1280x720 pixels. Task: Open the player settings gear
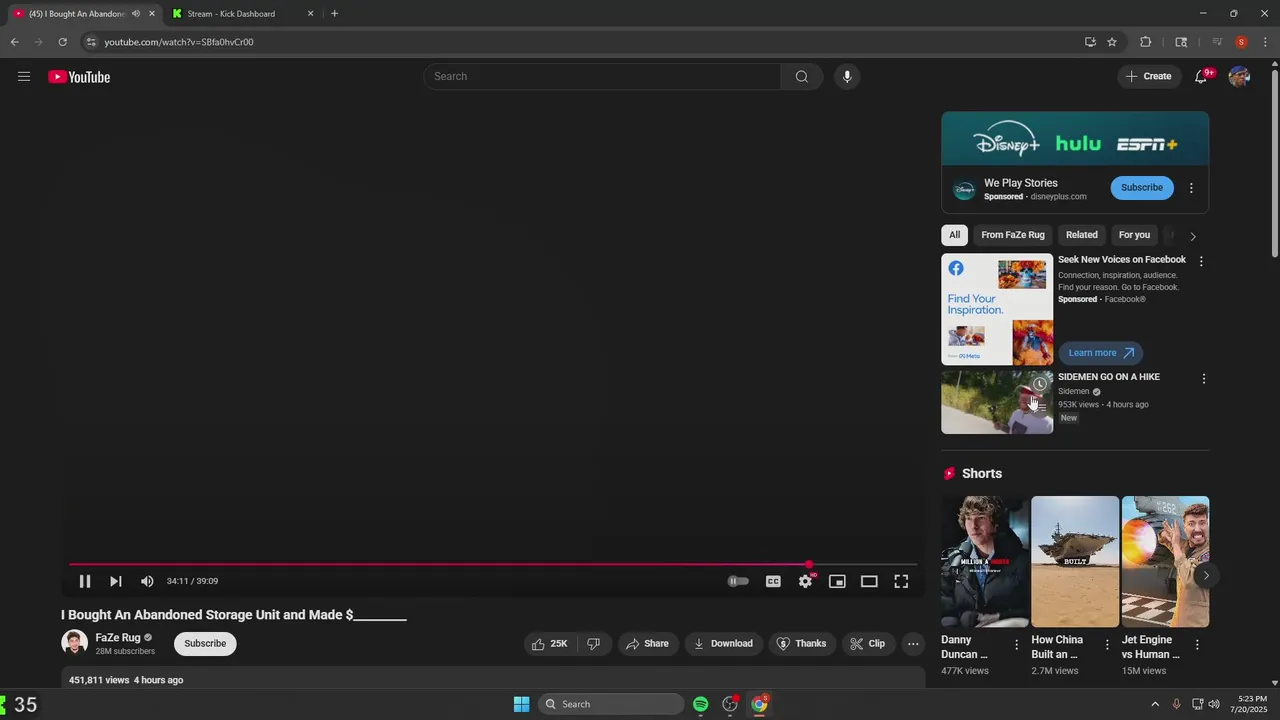805,581
